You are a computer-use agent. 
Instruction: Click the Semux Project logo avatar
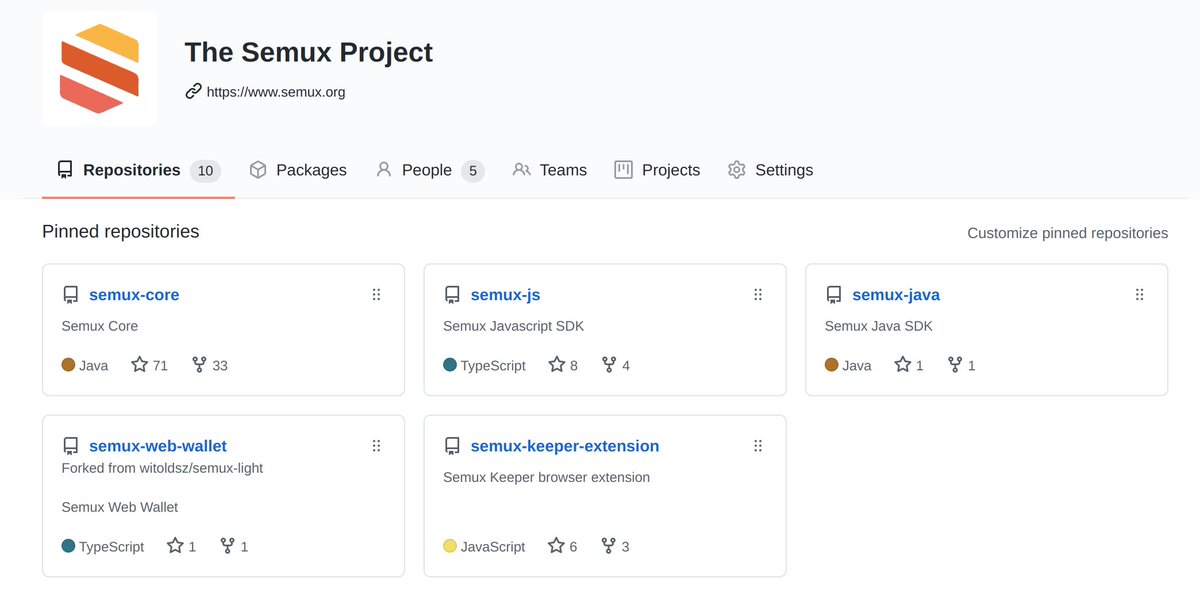pyautogui.click(x=99, y=69)
